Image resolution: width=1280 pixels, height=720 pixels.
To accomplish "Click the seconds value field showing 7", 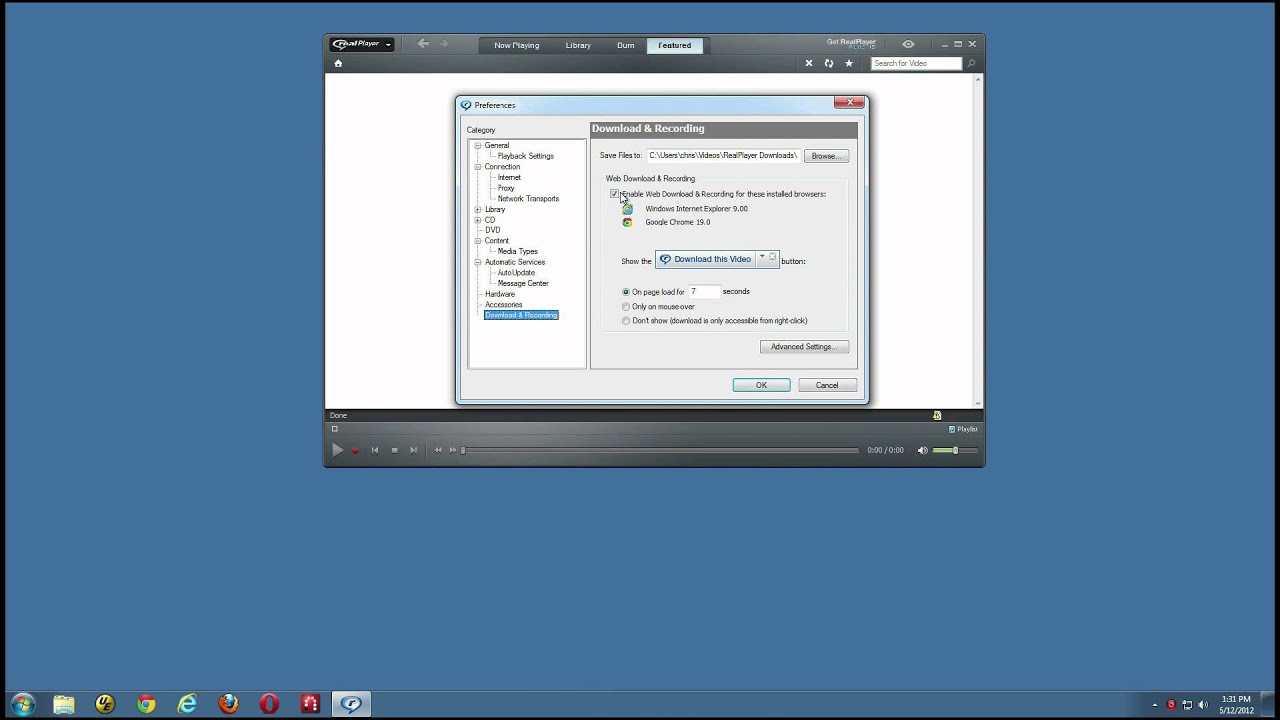I will (703, 292).
